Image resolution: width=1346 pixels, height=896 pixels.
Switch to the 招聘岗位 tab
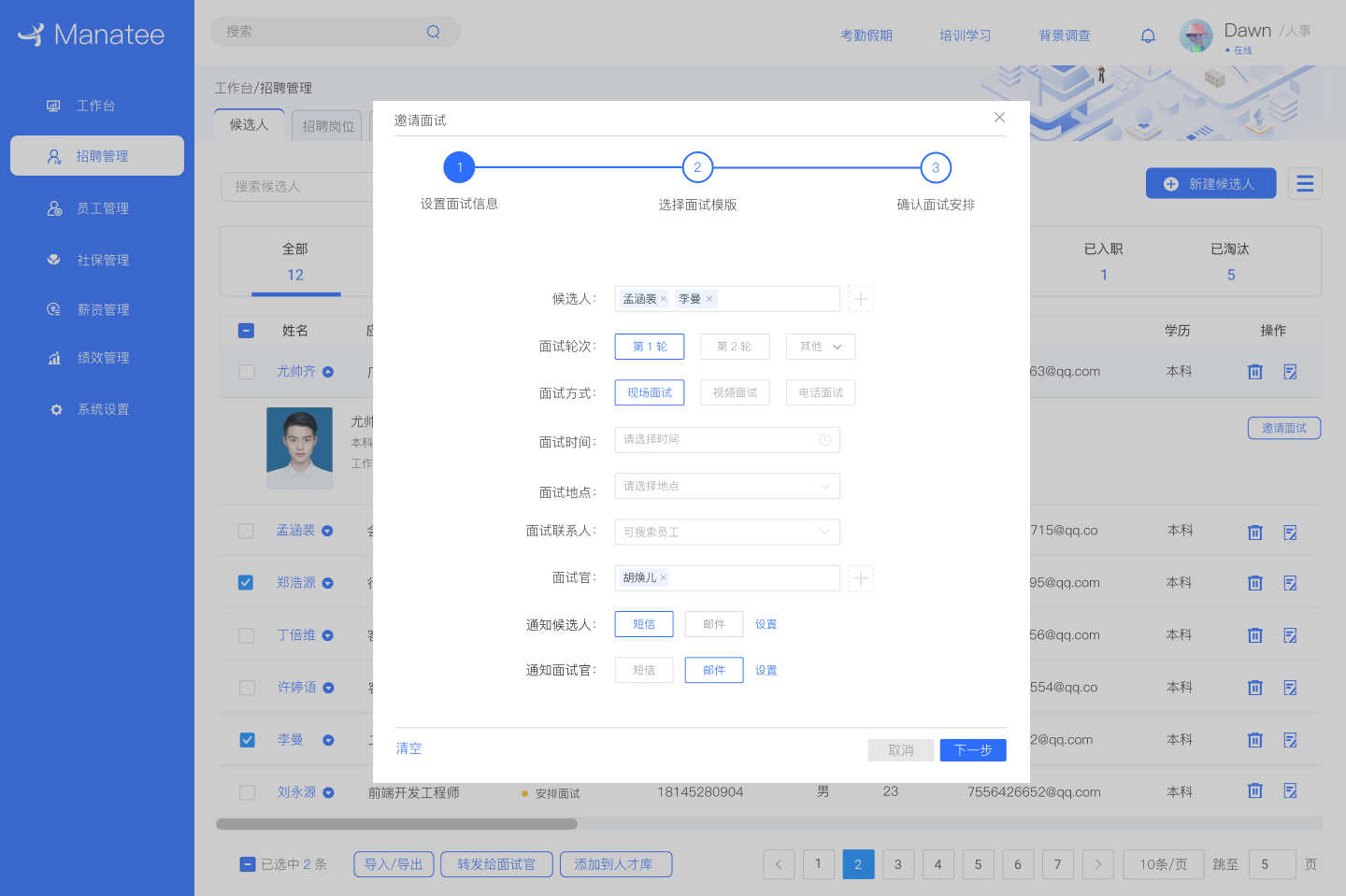point(326,125)
